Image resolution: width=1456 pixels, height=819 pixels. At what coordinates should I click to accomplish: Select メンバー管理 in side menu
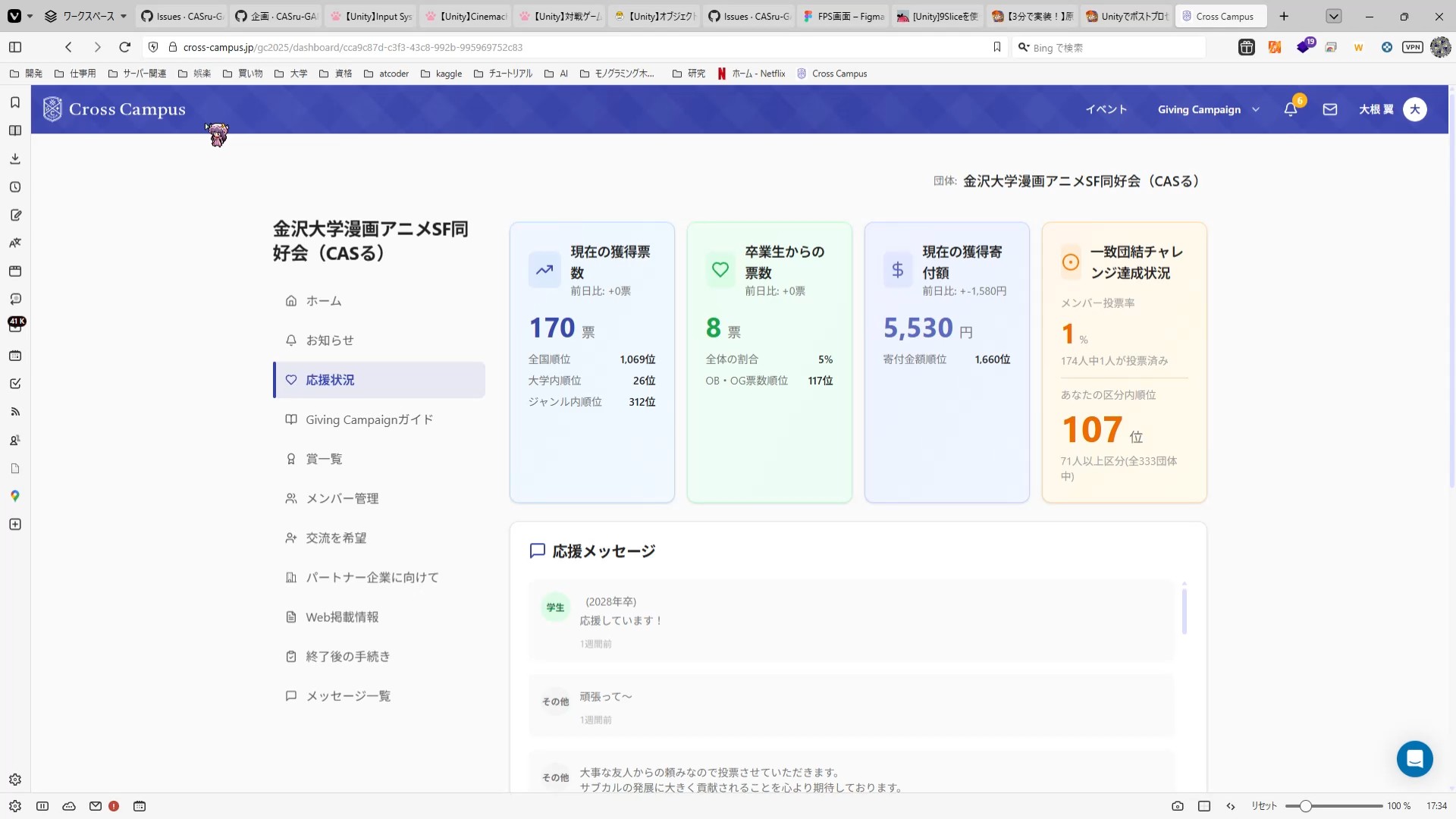click(x=341, y=498)
